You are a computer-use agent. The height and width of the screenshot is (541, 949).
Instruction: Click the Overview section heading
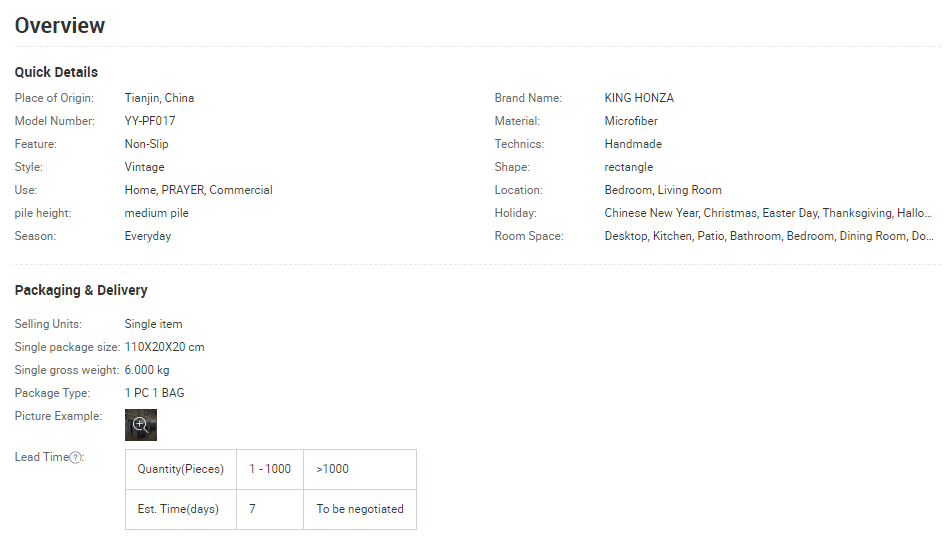(60, 26)
